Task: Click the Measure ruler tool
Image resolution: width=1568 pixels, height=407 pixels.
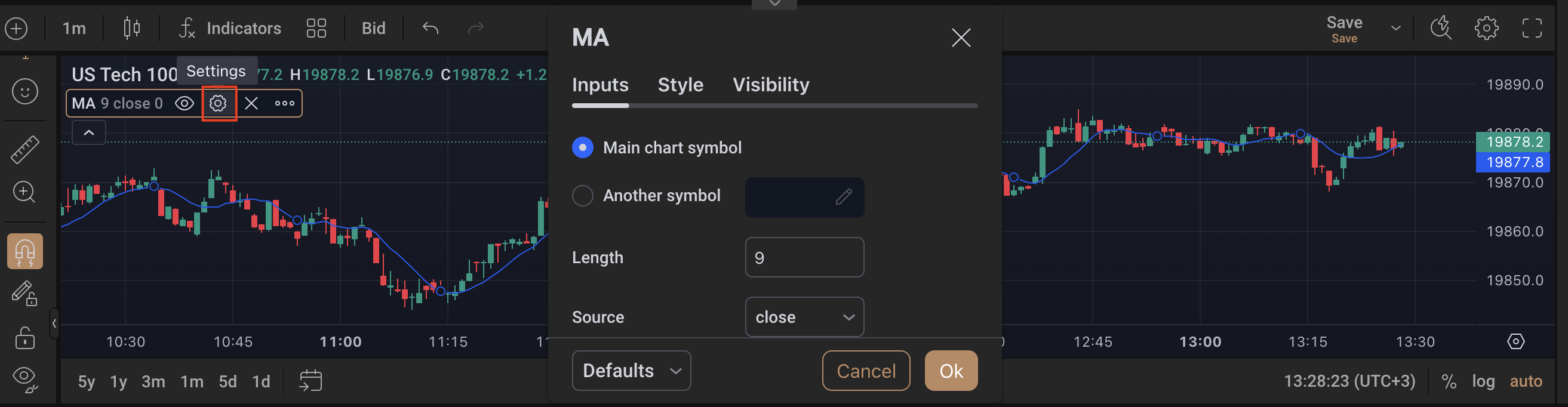Action: click(24, 149)
